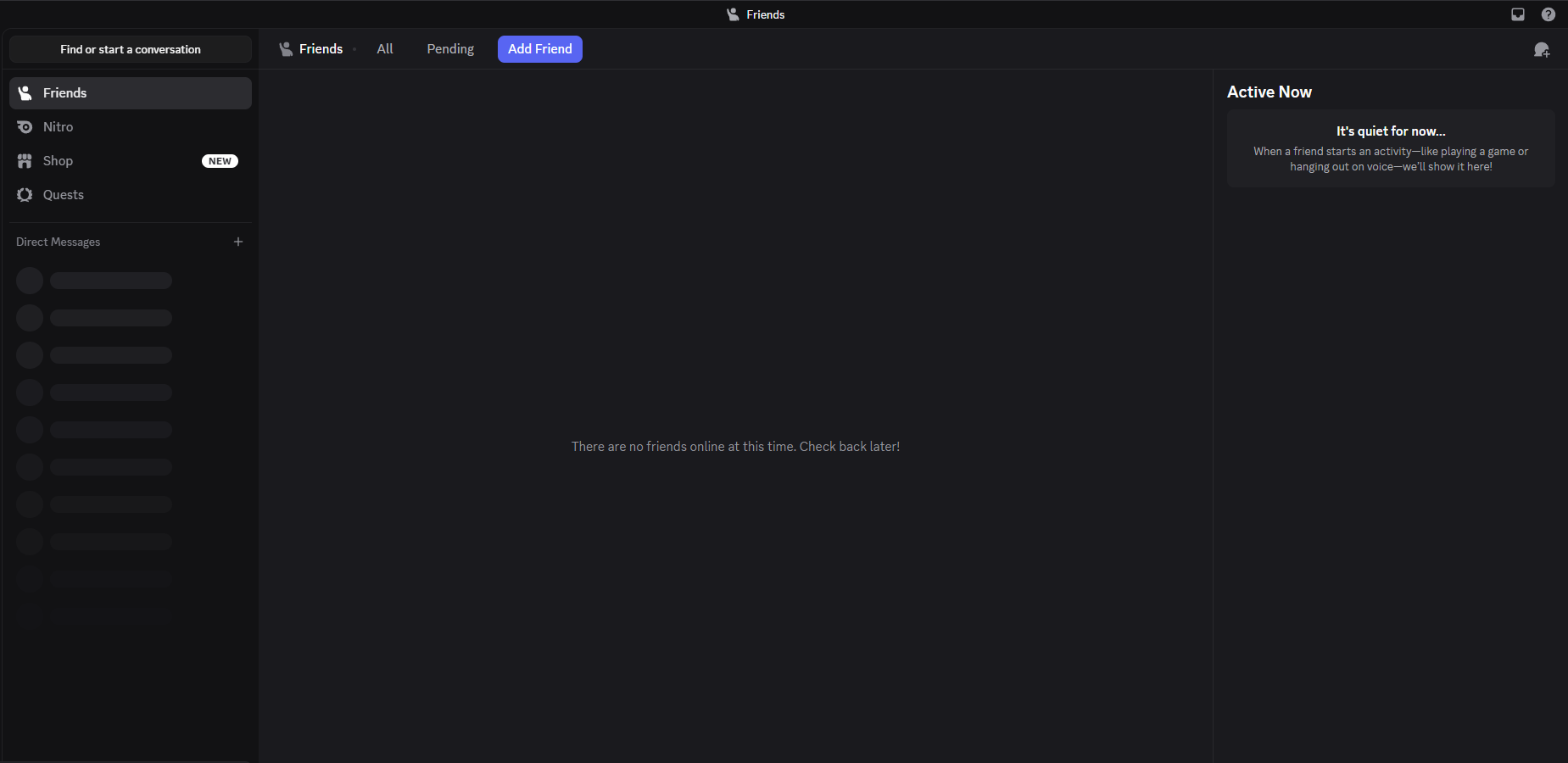Image resolution: width=1568 pixels, height=763 pixels.
Task: Expand the Direct Messages section header
Action: (58, 242)
